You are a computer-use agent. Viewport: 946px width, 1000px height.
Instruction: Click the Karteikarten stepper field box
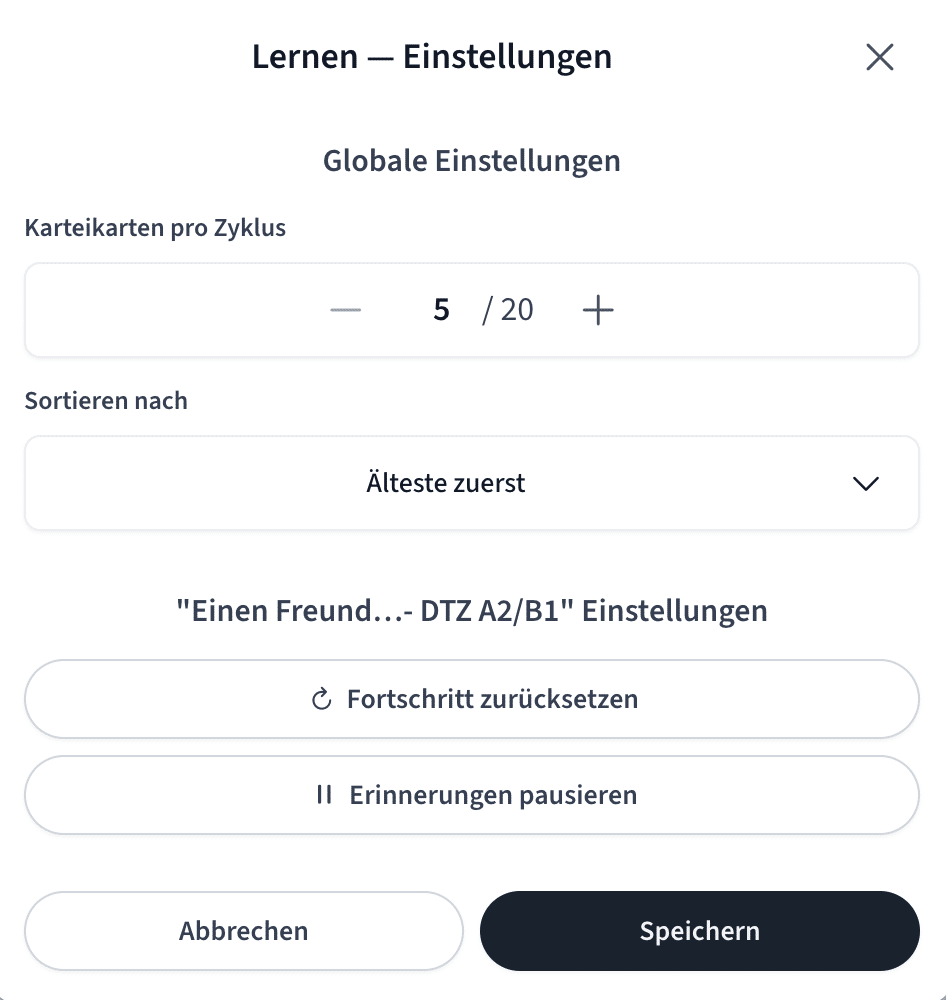tap(760, 310)
